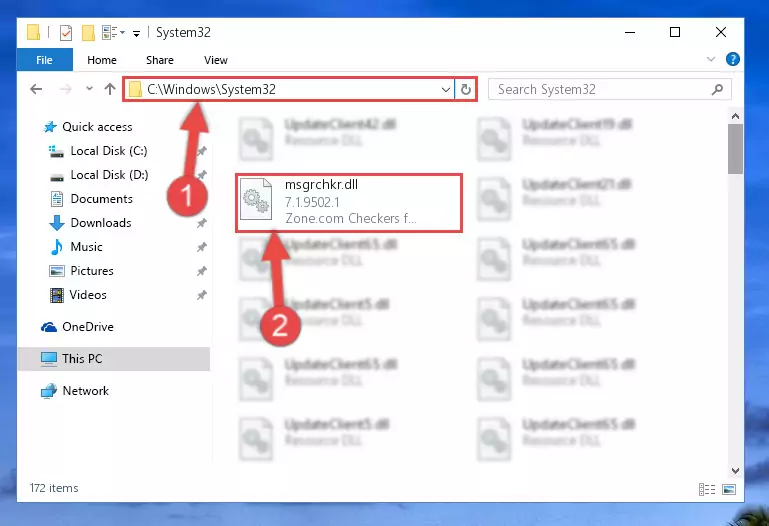Click the scrollbar down arrow

[735, 471]
